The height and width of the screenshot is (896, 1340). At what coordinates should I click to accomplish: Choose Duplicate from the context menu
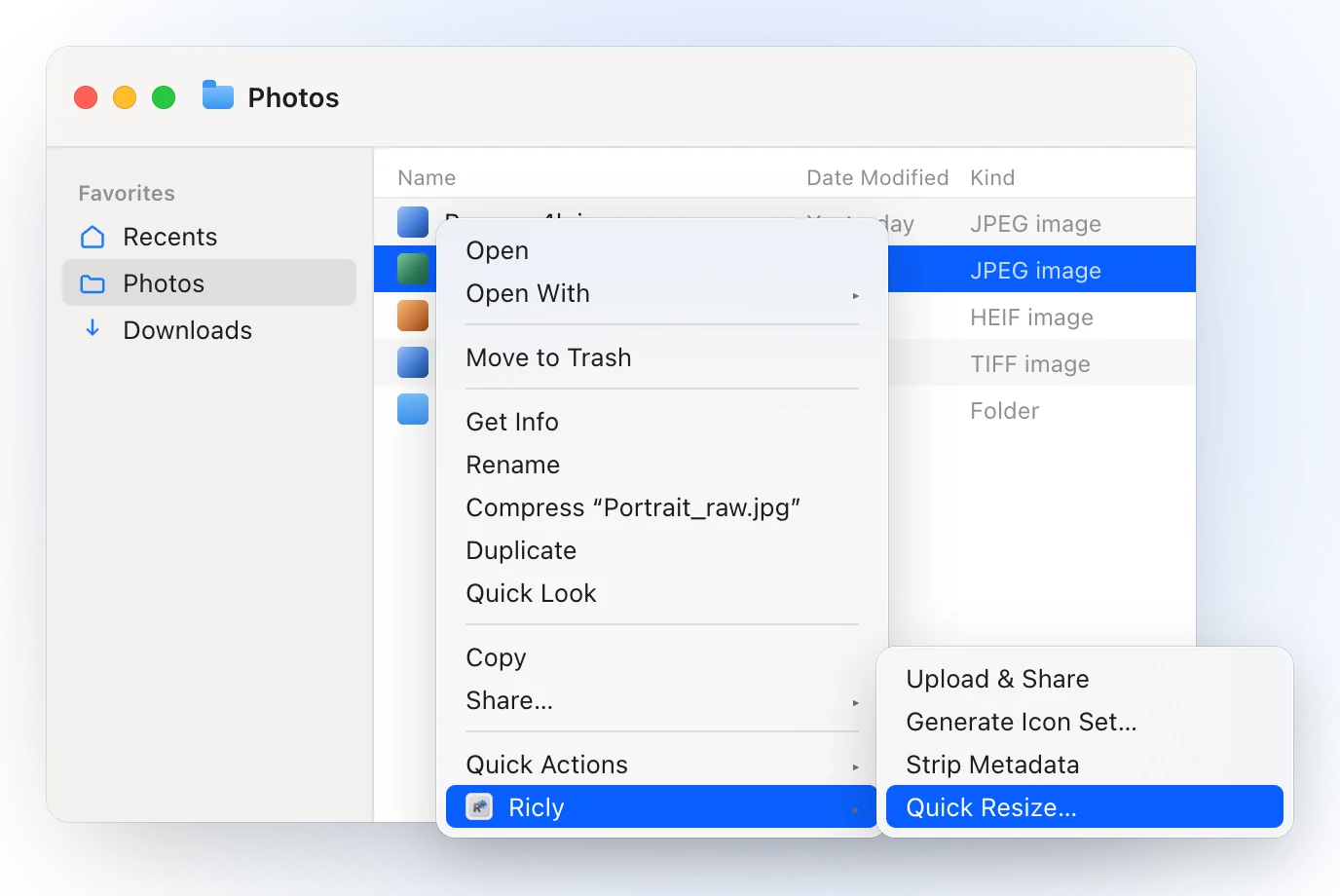662,550
